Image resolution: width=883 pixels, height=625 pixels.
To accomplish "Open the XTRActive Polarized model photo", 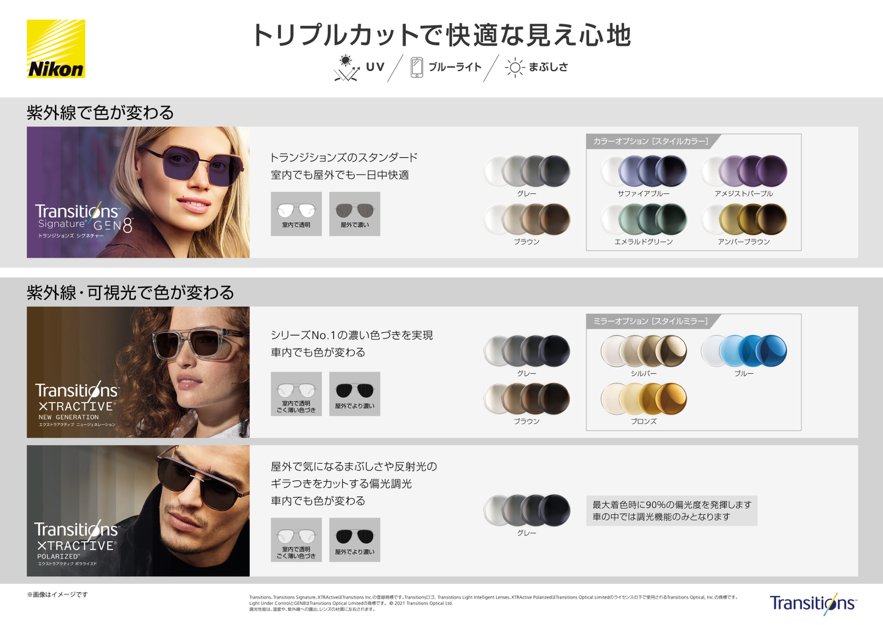I will pos(138,511).
